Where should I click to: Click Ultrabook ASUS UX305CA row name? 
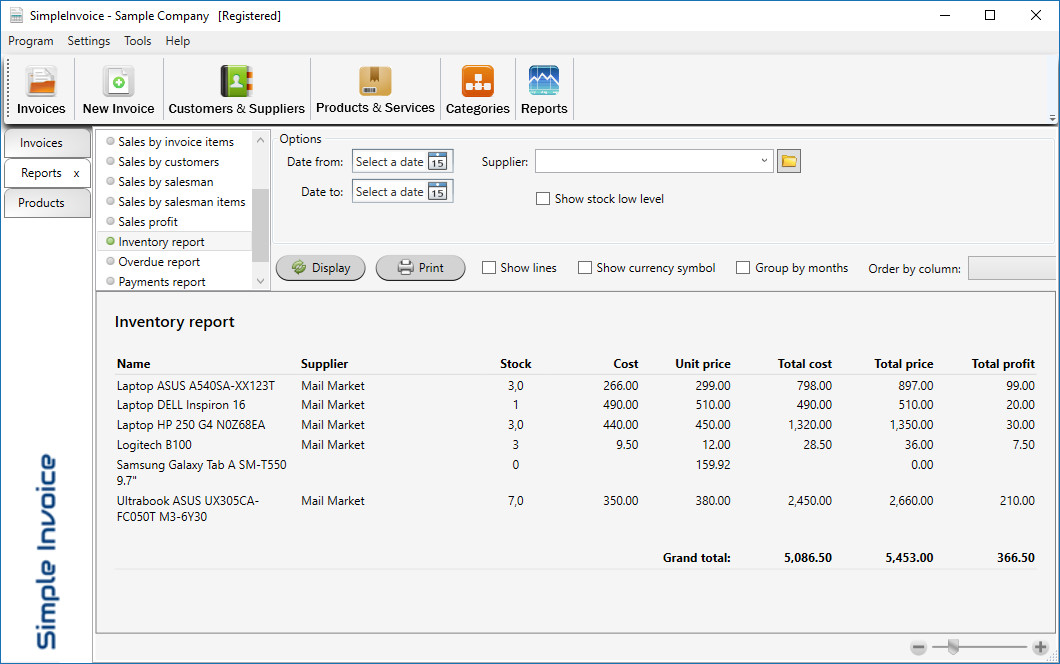[188, 508]
